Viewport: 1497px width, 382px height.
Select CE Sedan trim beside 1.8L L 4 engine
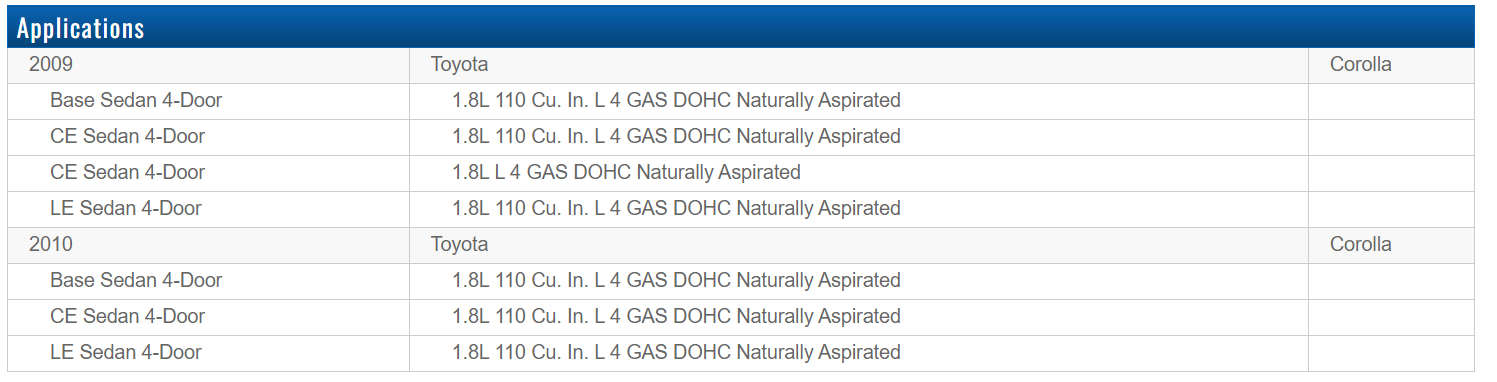(128, 173)
